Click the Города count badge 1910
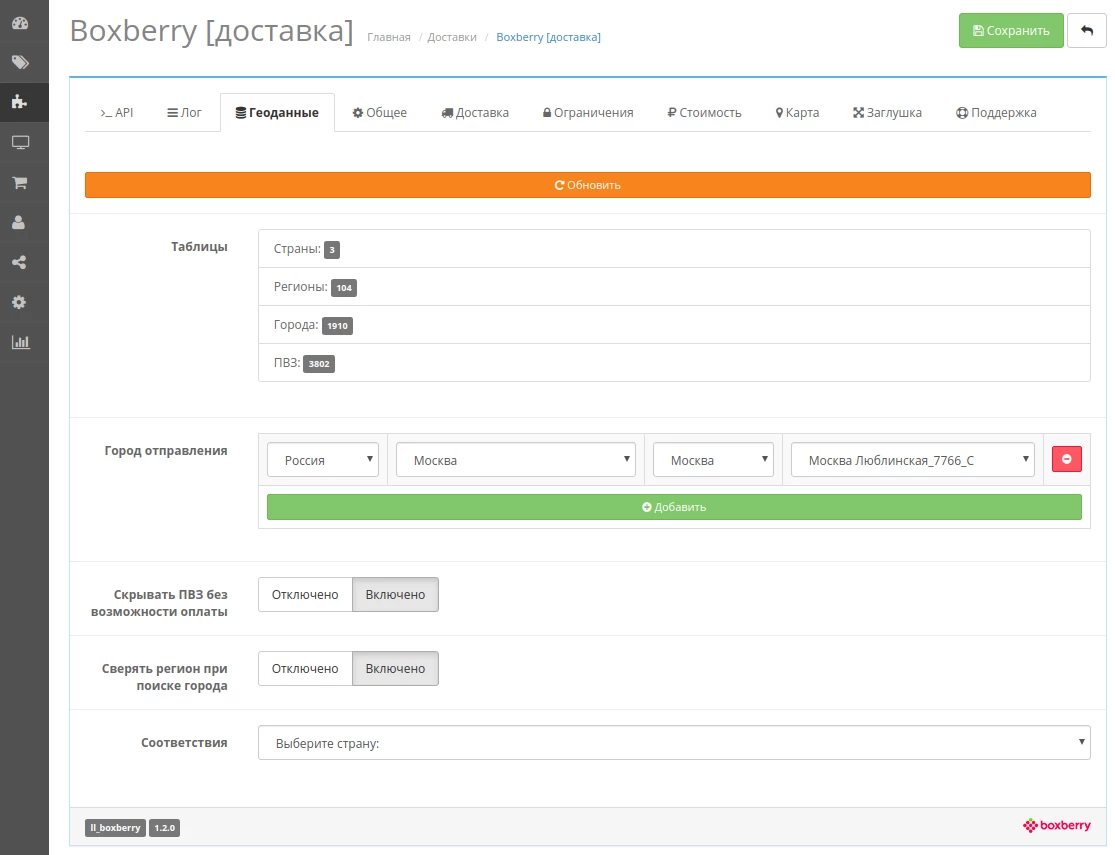Viewport: 1115px width, 855px height. 338,326
